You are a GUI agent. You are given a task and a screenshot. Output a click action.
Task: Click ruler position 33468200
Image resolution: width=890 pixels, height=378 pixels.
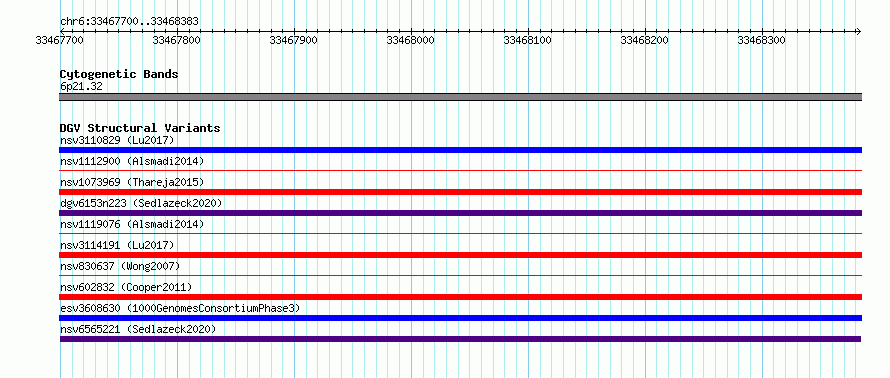(644, 40)
